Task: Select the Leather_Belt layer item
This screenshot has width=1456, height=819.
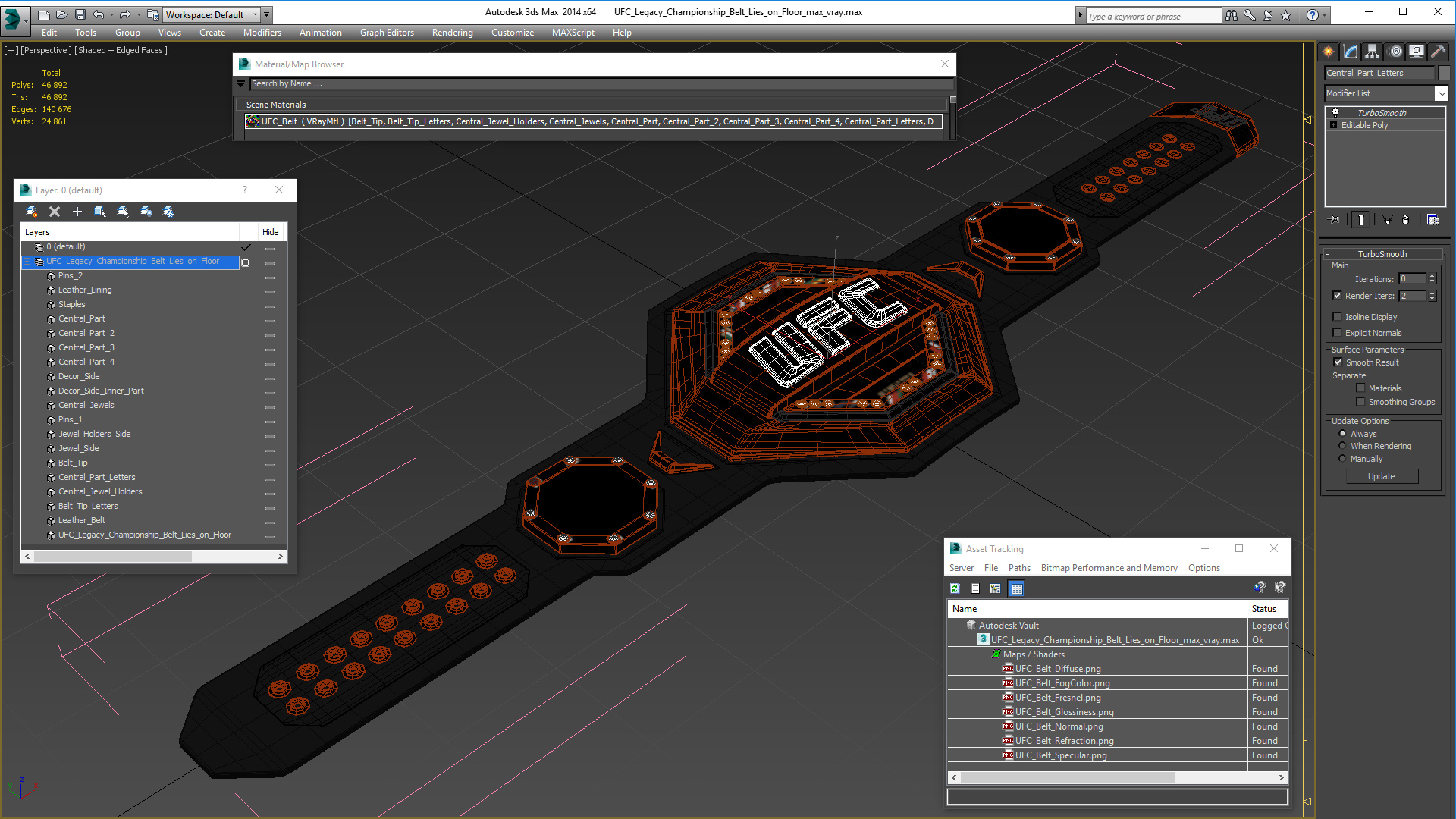Action: coord(81,520)
